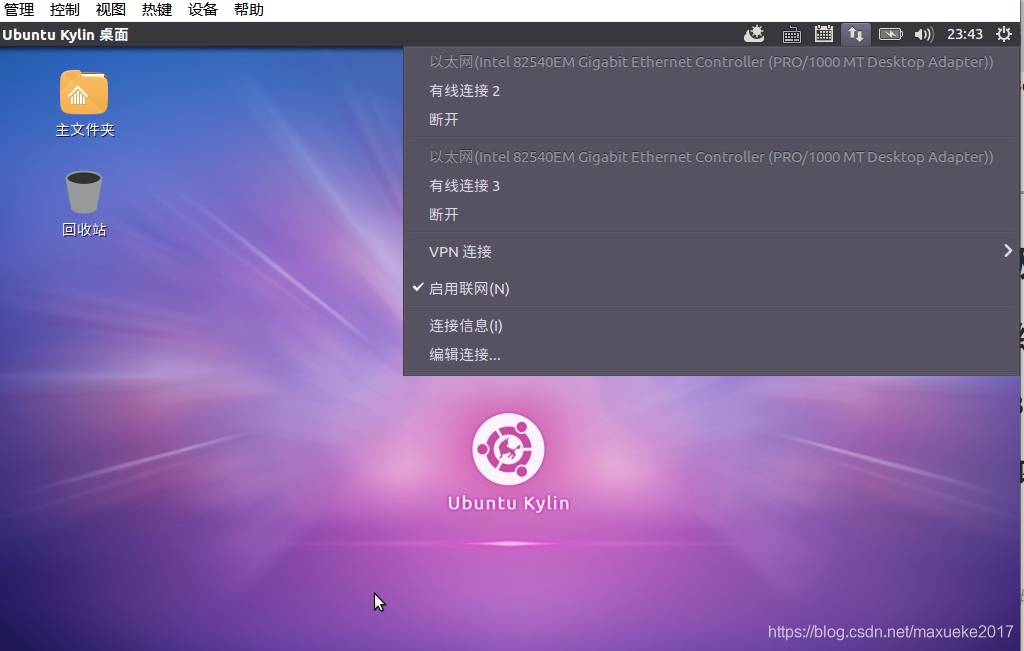Image resolution: width=1024 pixels, height=651 pixels.
Task: Click 断开 under 有线连接 3
Action: click(x=712, y=215)
